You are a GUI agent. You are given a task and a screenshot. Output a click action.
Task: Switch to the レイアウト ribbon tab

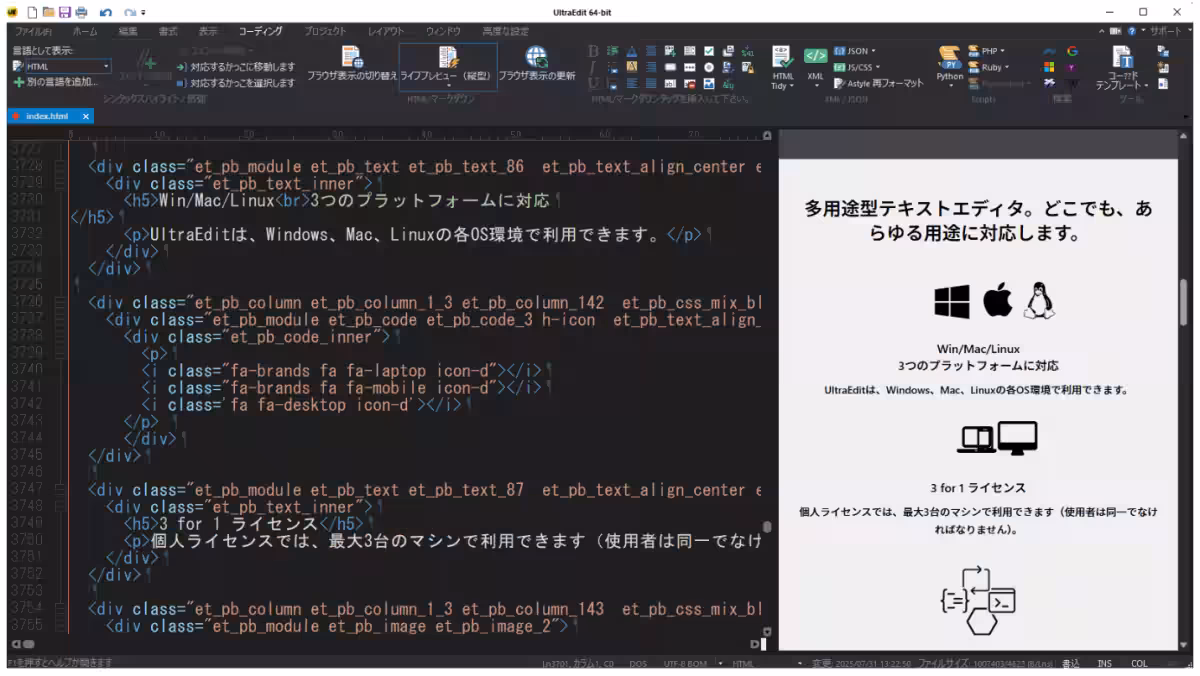point(386,31)
